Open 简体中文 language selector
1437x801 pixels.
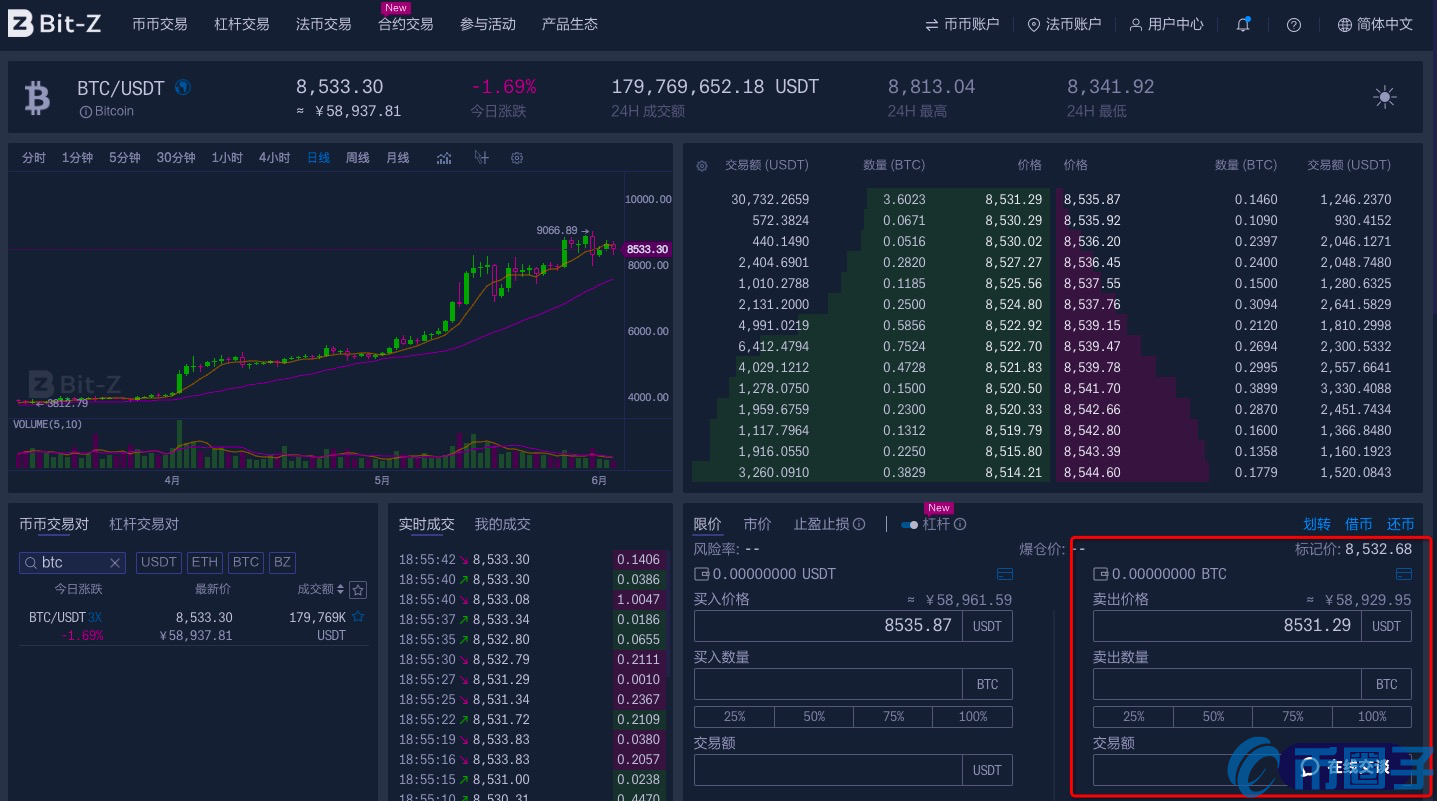pos(1375,24)
